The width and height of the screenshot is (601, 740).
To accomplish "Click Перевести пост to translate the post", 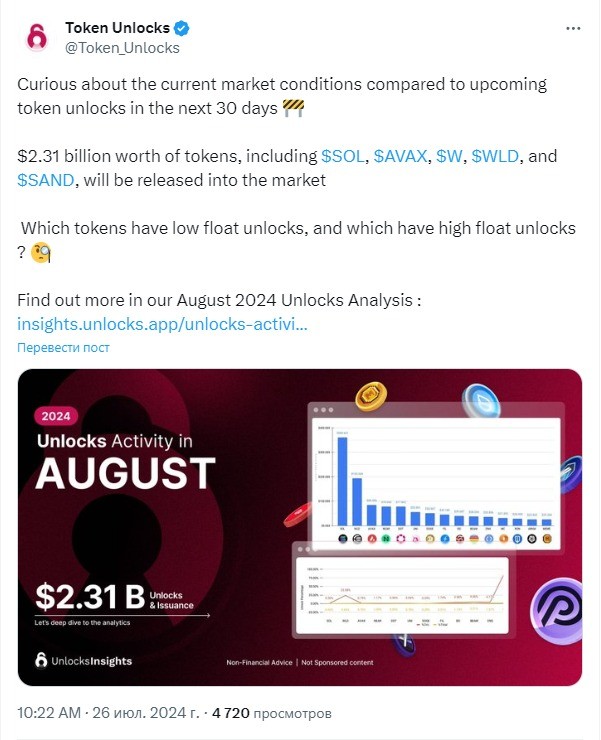I will (x=63, y=348).
